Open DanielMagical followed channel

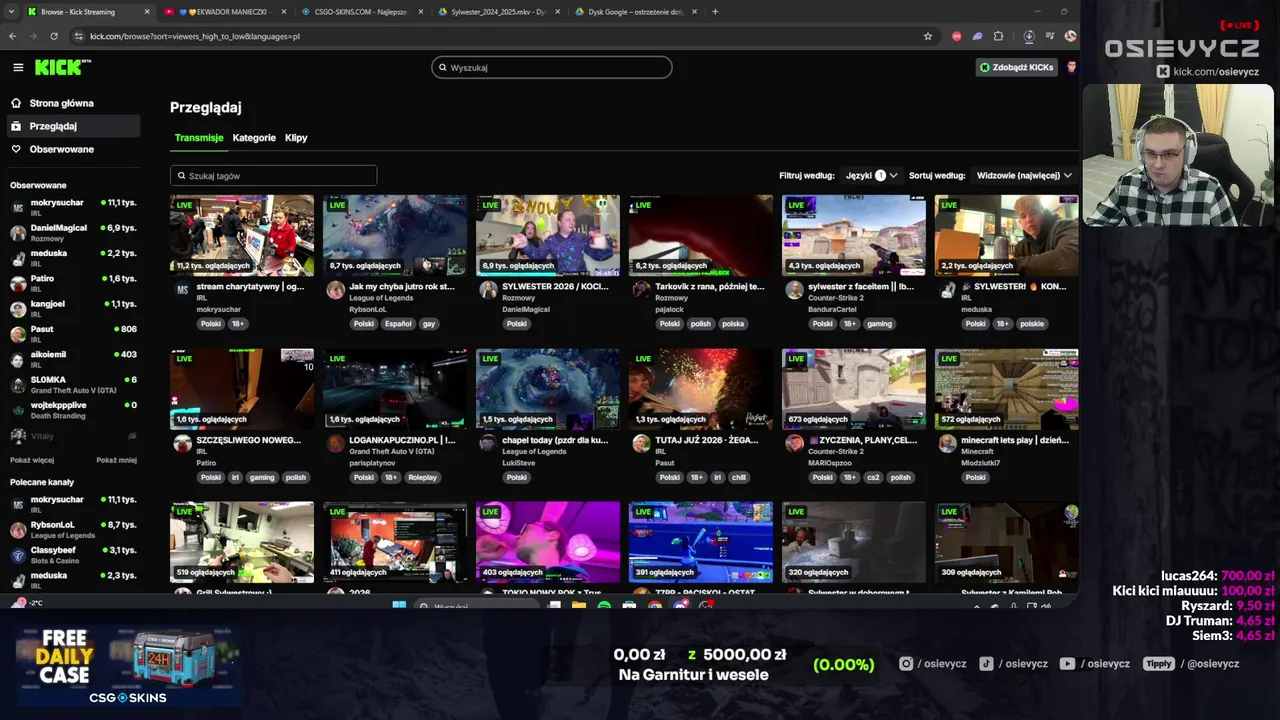(73, 232)
